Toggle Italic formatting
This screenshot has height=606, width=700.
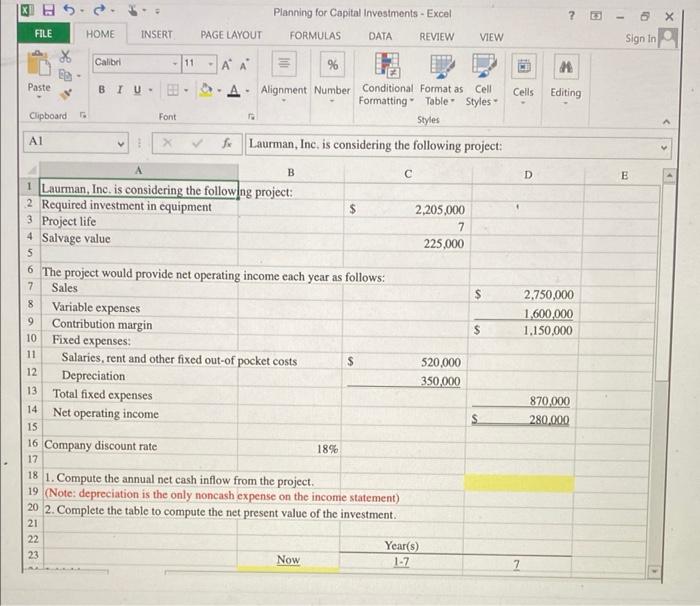point(120,90)
